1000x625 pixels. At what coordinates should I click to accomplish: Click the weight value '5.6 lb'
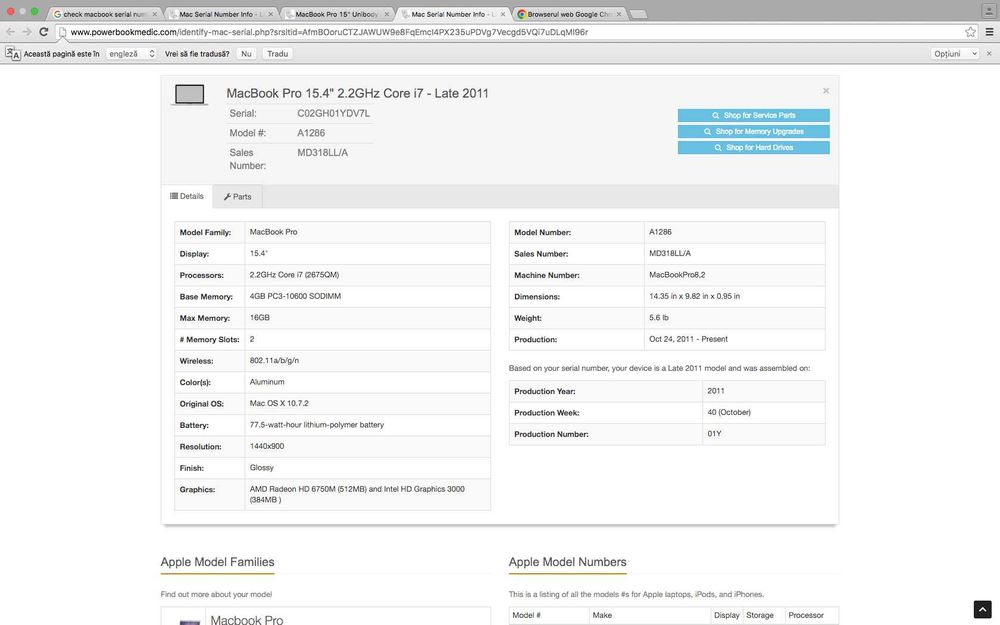click(659, 318)
